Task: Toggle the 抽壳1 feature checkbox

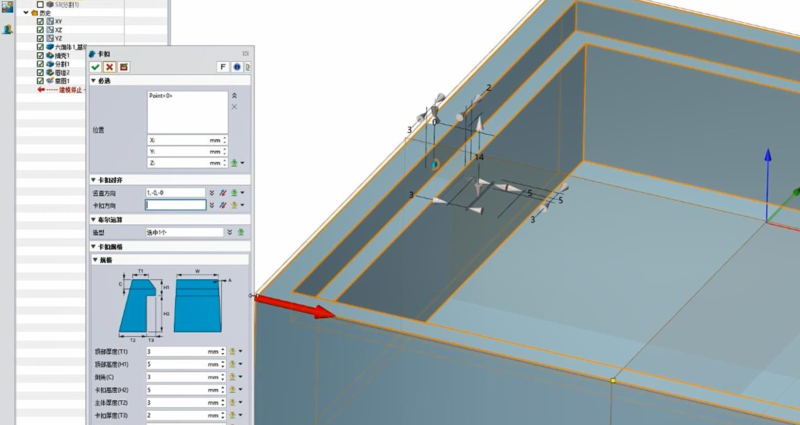Action: point(40,55)
